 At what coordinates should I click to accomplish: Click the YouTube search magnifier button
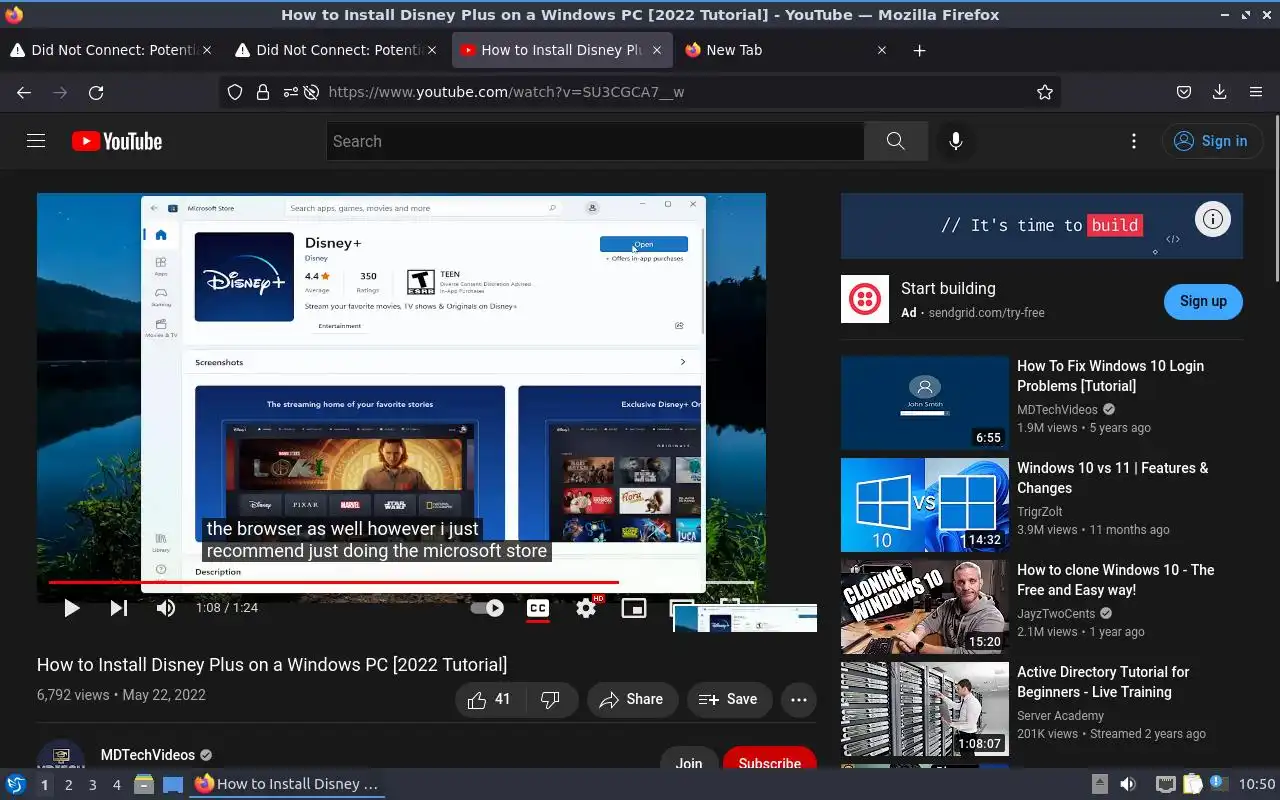896,141
